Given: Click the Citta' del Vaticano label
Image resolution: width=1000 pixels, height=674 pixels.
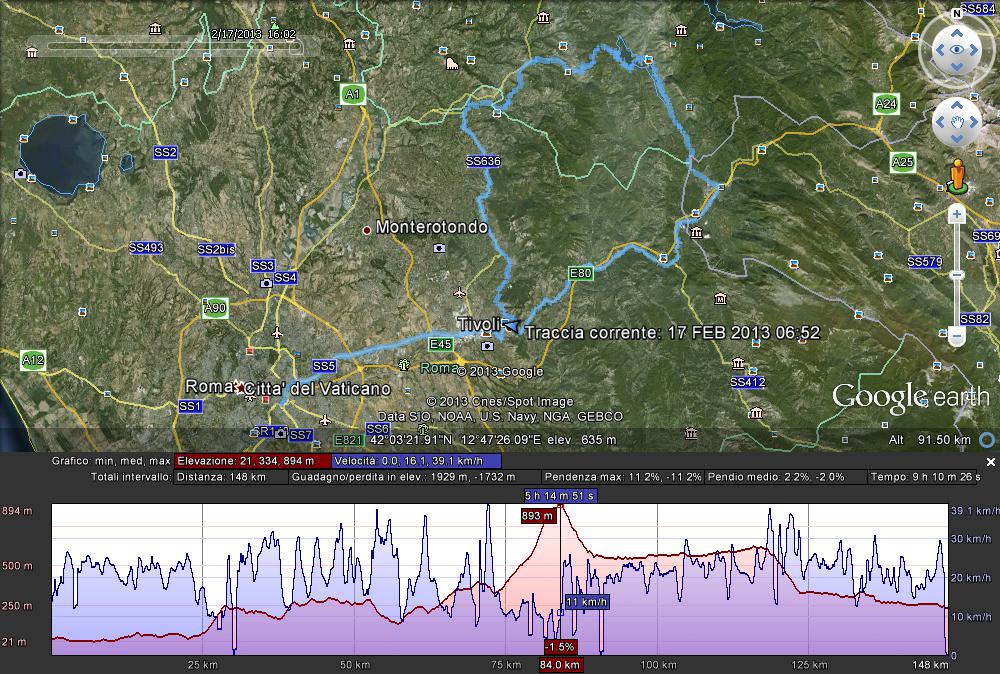Looking at the screenshot, I should click(317, 388).
